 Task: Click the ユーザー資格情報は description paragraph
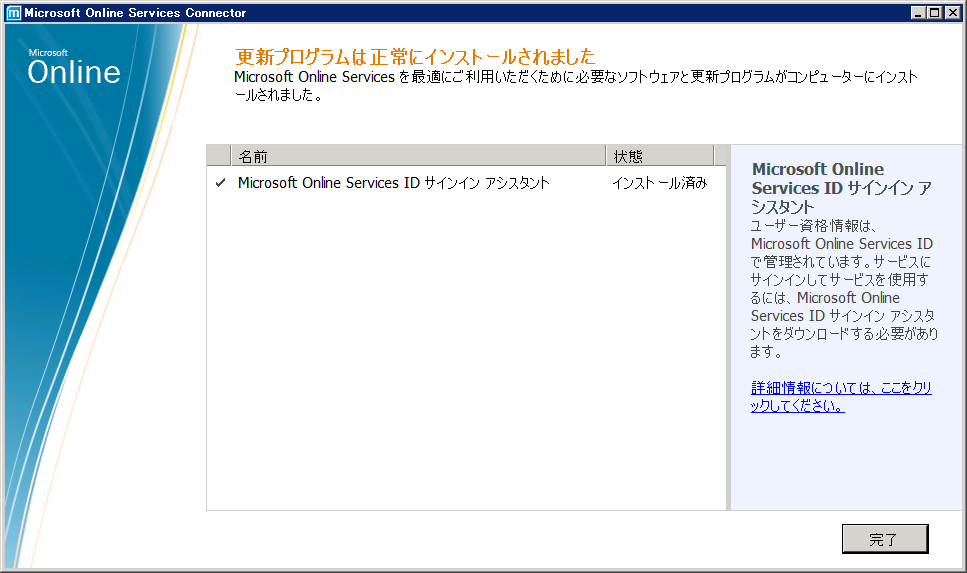point(844,289)
